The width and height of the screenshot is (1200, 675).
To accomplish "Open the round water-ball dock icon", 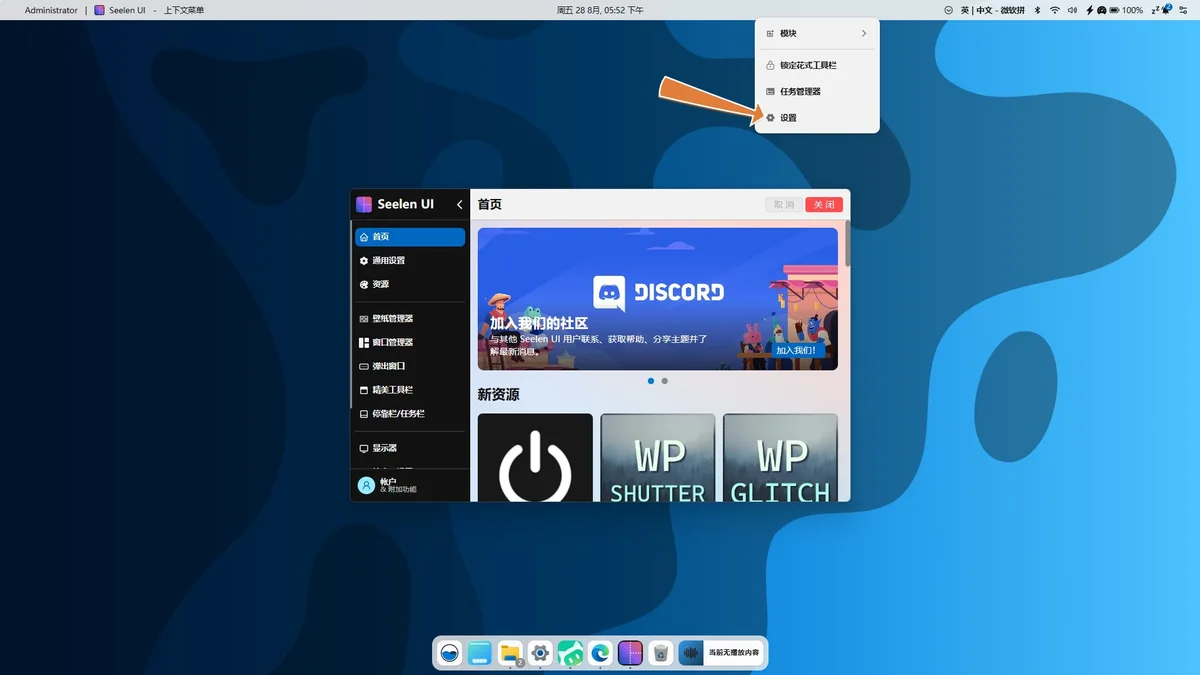I will click(x=450, y=653).
